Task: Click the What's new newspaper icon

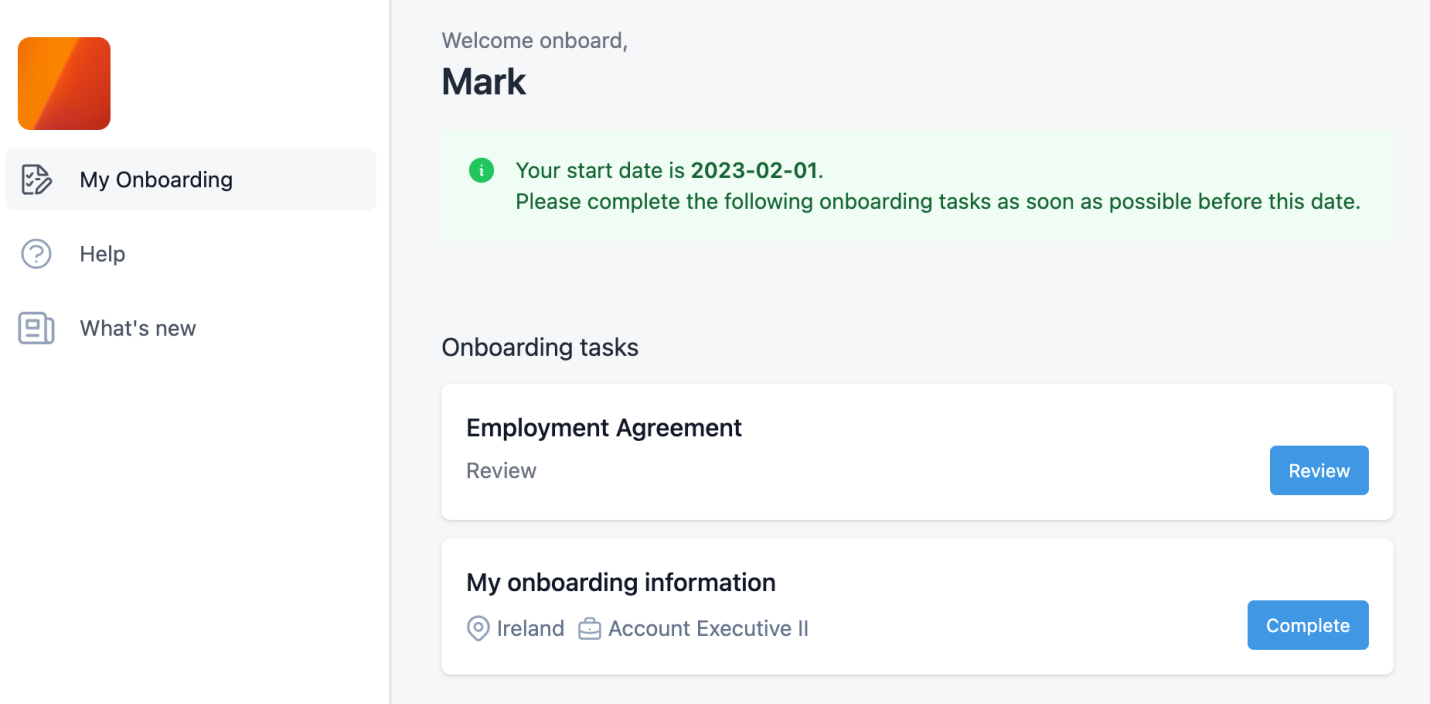Action: tap(36, 328)
